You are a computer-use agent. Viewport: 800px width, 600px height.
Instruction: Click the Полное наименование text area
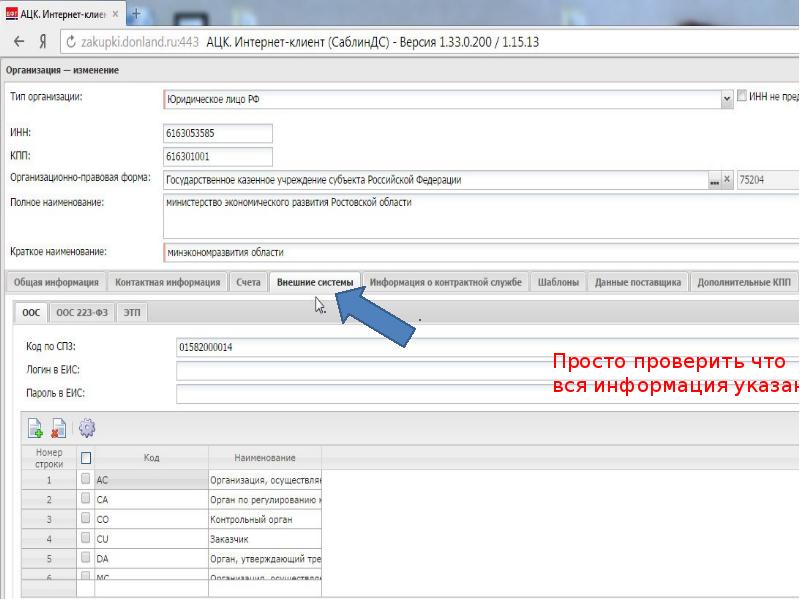(481, 216)
